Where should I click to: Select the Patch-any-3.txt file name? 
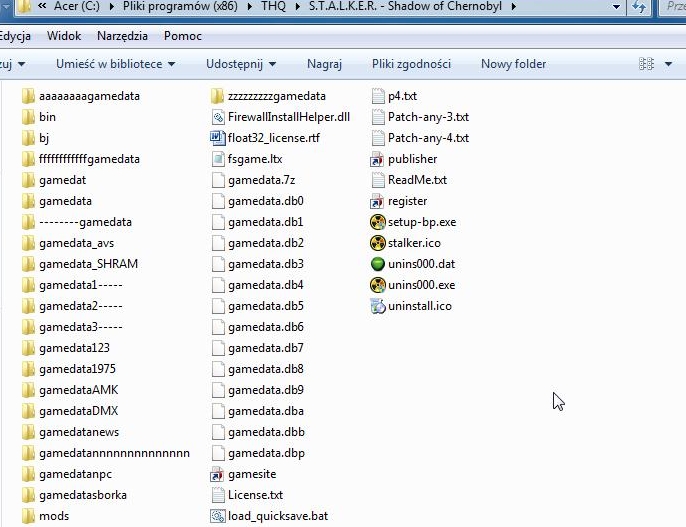(428, 117)
